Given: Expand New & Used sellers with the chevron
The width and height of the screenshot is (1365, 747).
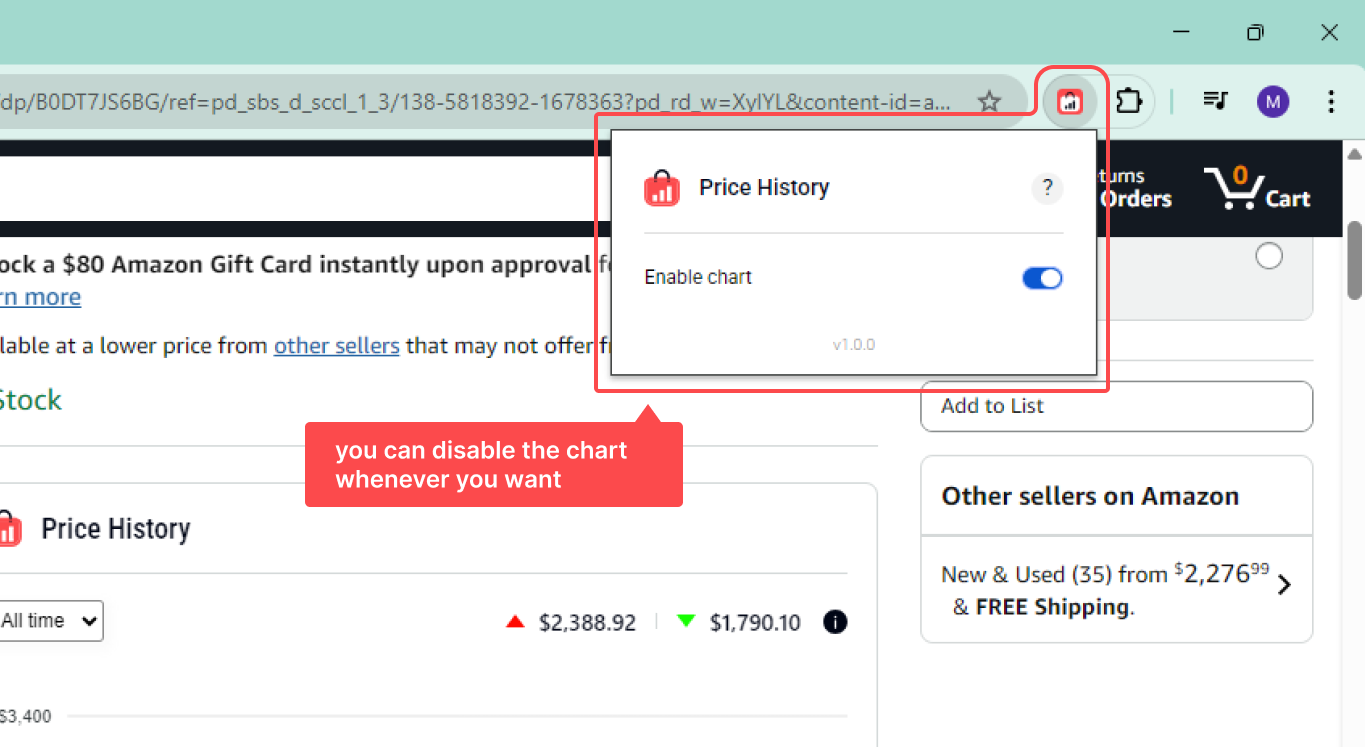Looking at the screenshot, I should click(1285, 584).
